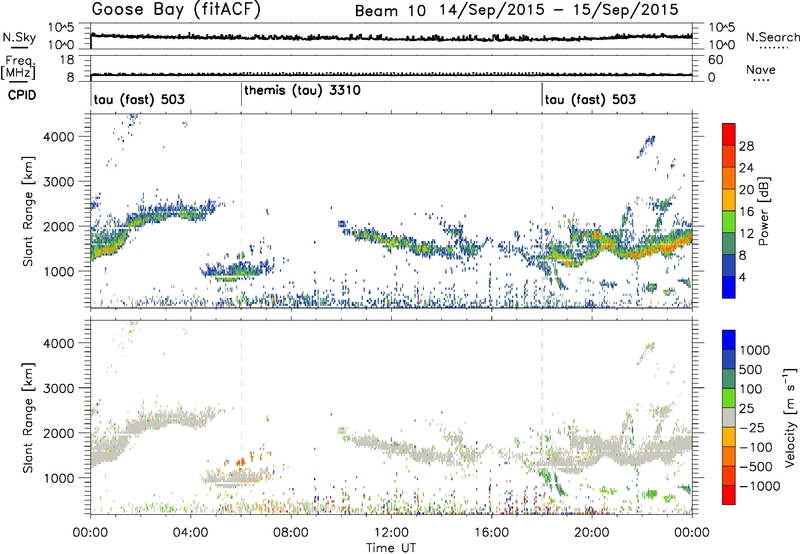This screenshot has height=554, width=800.
Task: Click the noise trace in N.Sky panel
Action: tap(391, 37)
